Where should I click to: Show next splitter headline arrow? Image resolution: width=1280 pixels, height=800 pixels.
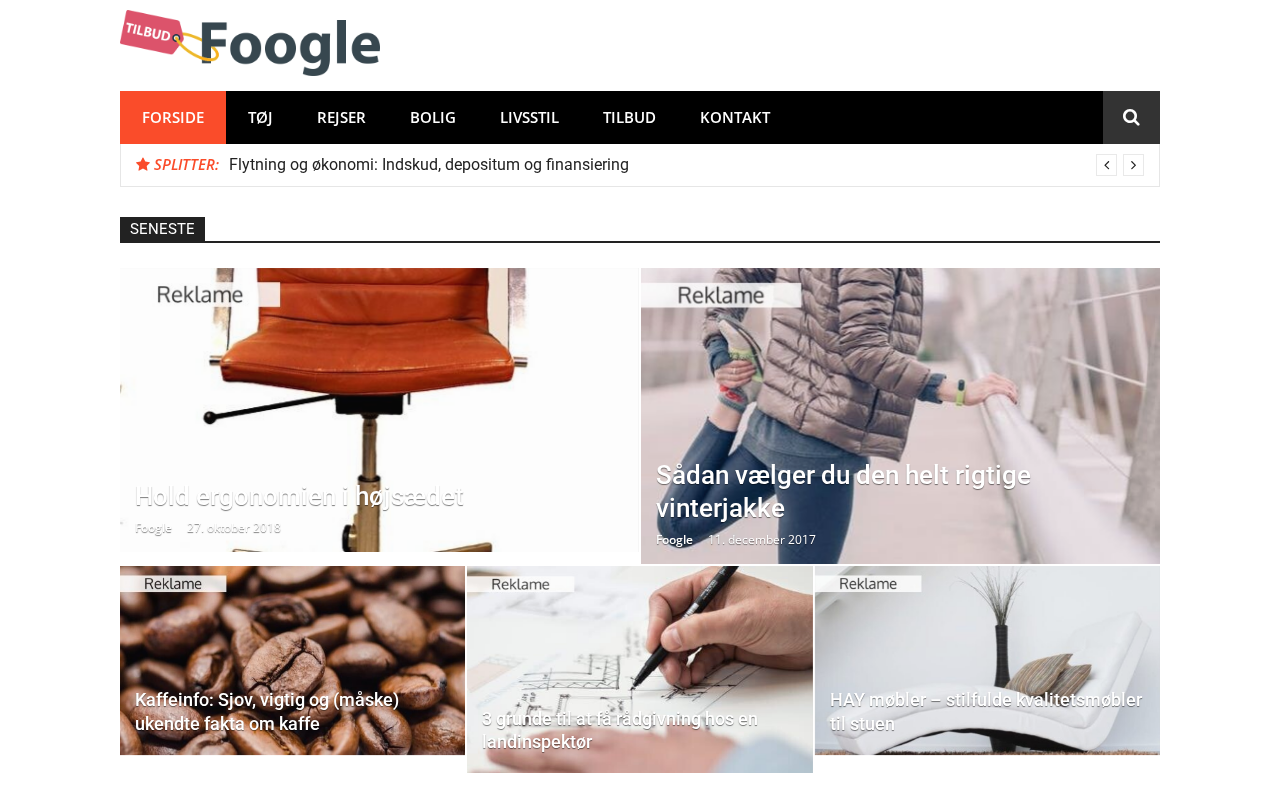click(x=1133, y=165)
